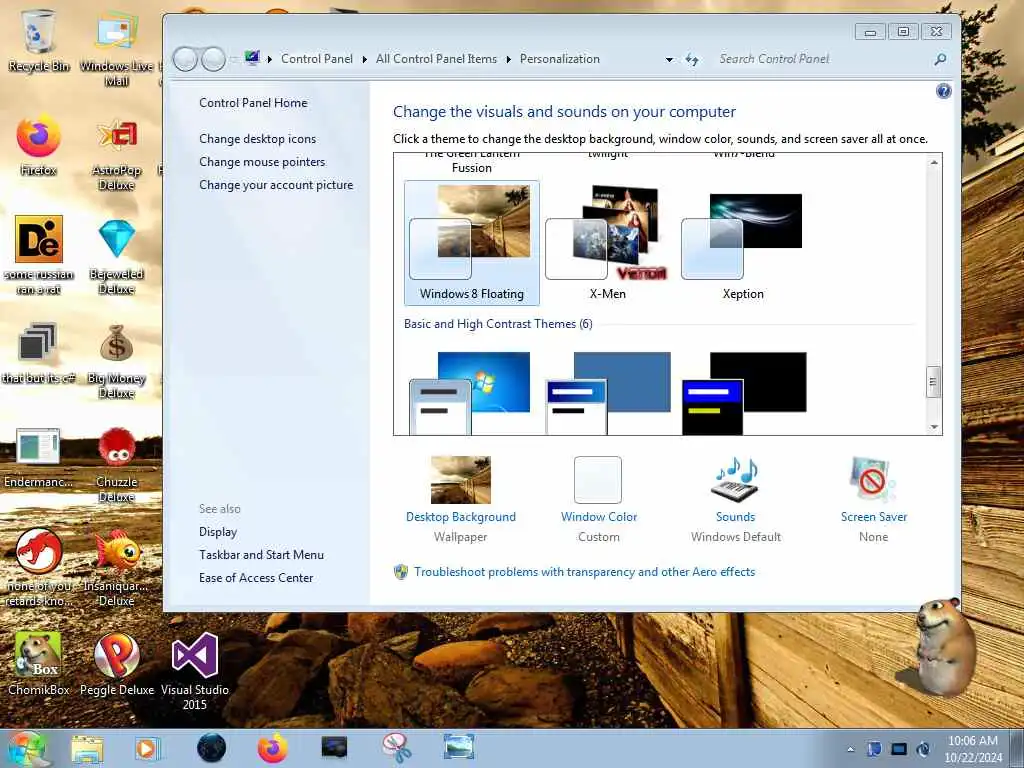Open the Display link under See also

(218, 532)
